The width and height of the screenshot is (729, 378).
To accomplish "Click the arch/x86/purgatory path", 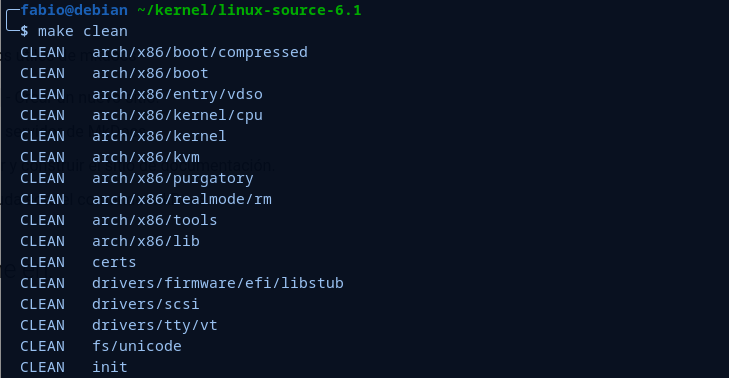I will pyautogui.click(x=172, y=179).
